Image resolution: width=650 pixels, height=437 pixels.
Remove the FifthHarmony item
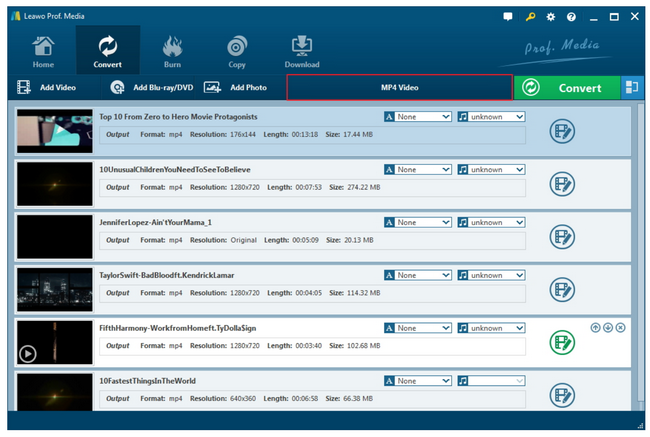pos(620,328)
